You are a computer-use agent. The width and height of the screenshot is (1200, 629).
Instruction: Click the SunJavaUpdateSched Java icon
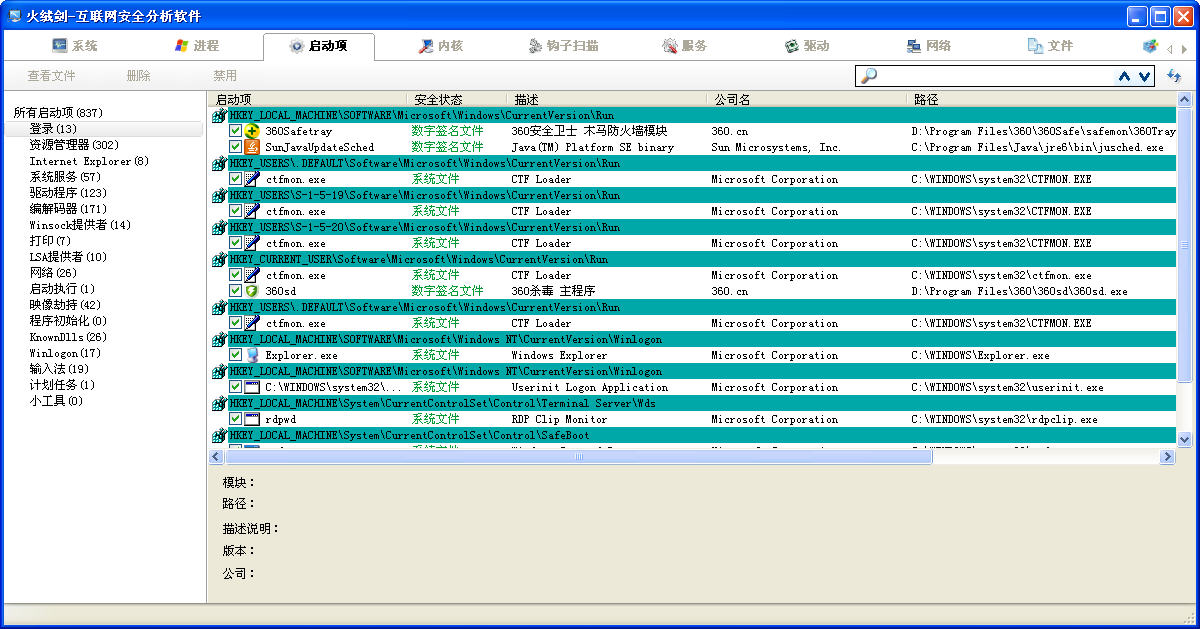click(252, 147)
